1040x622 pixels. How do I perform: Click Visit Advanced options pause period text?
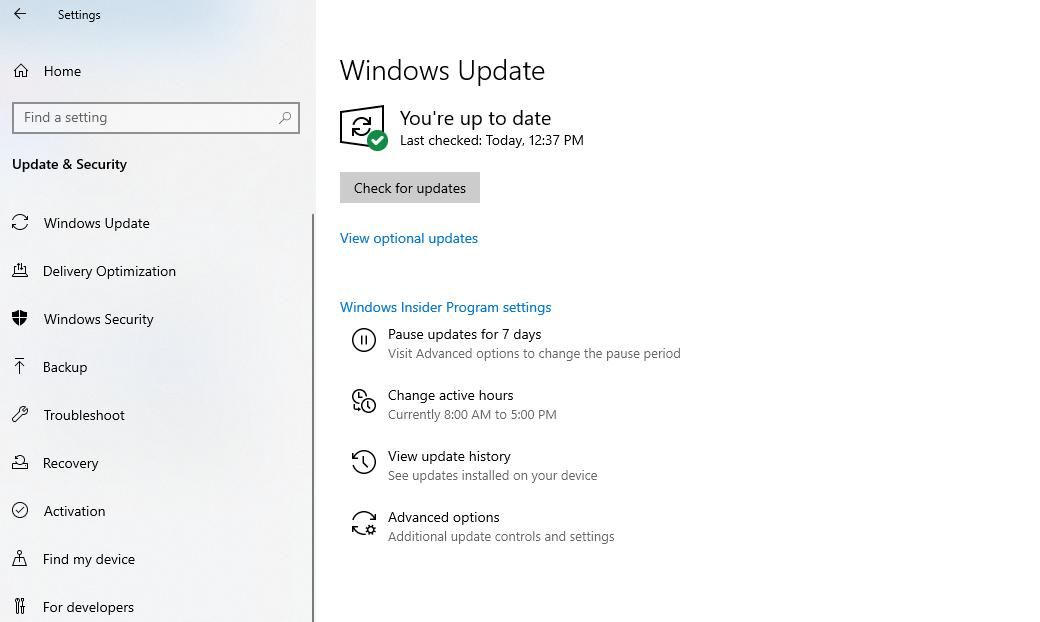point(534,353)
